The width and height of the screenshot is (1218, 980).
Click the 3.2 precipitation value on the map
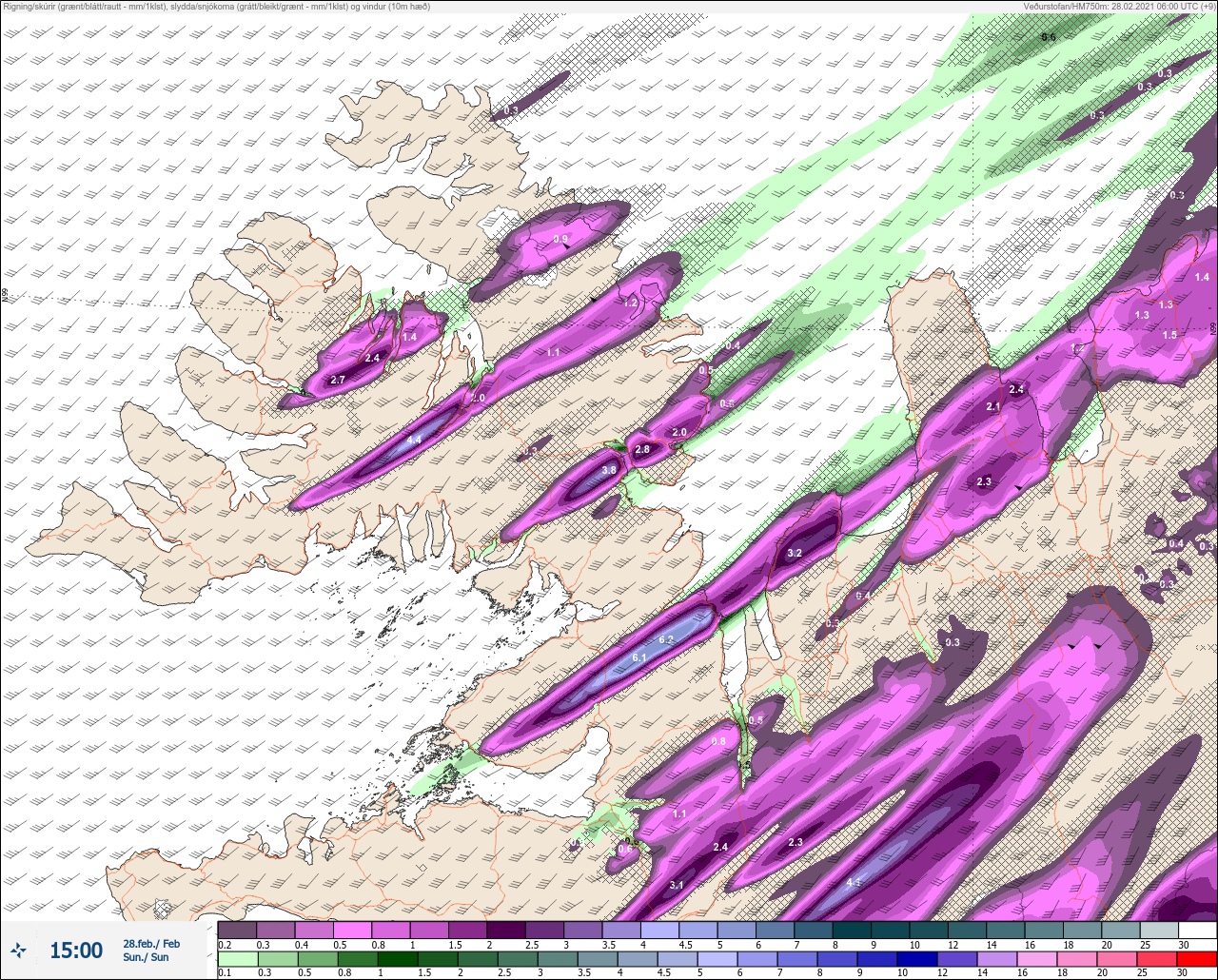[795, 553]
